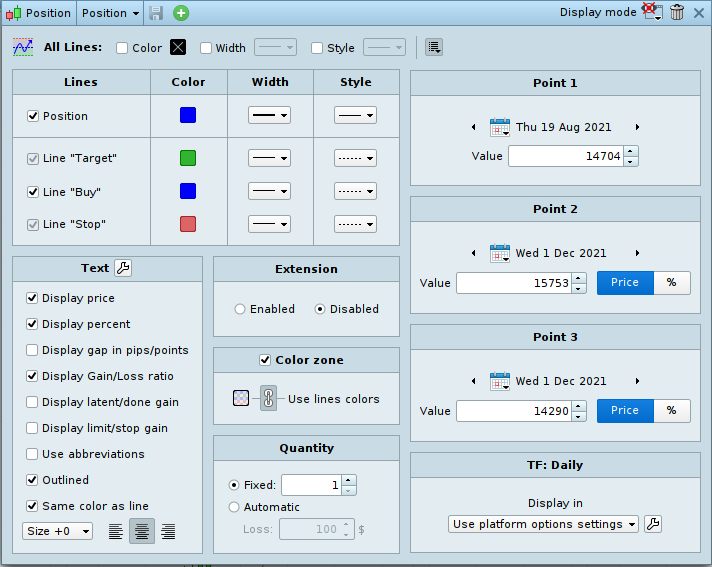
Task: Go to next date for Point 2
Action: (637, 253)
